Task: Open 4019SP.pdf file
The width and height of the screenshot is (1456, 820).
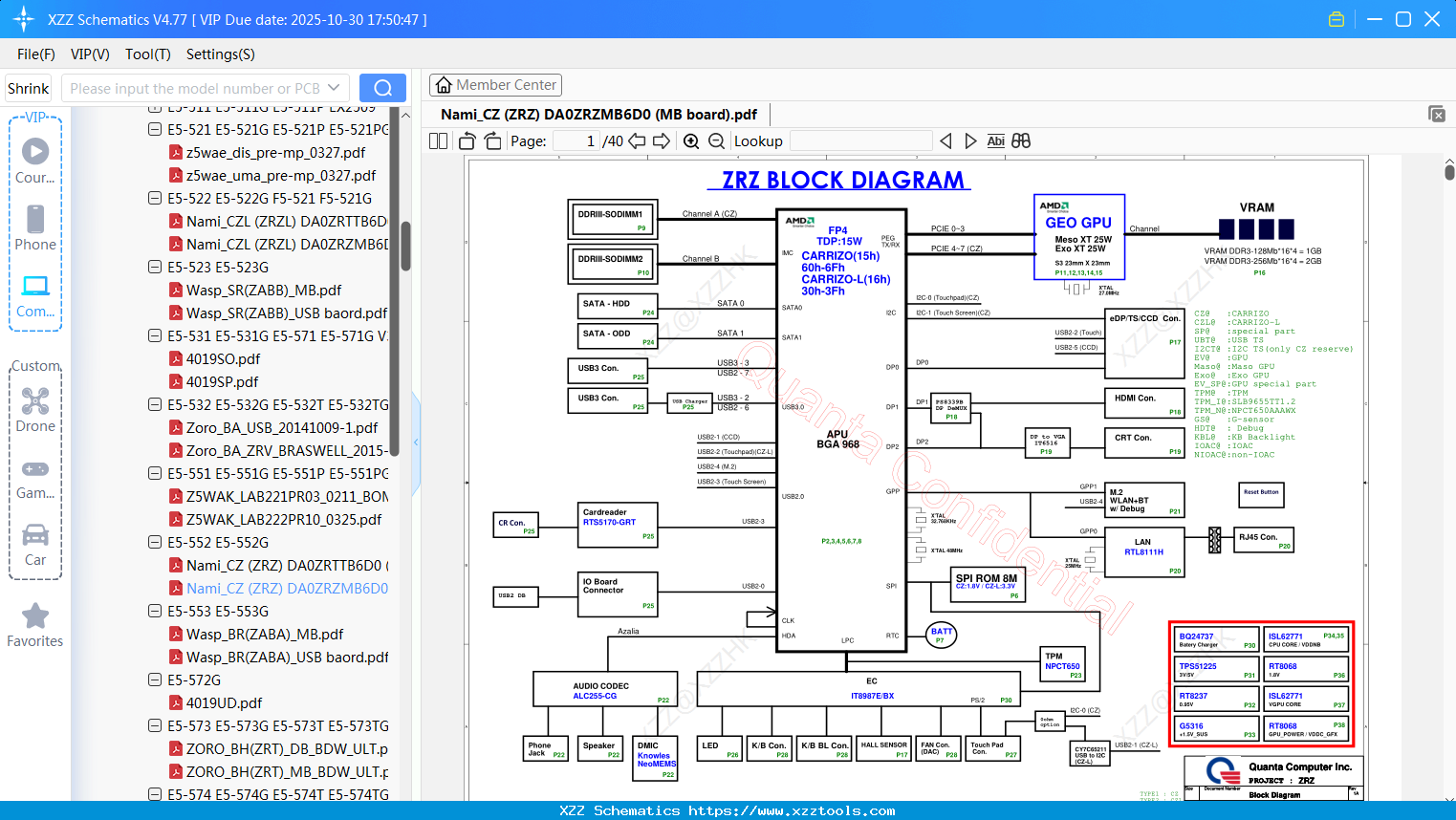Action: point(222,381)
